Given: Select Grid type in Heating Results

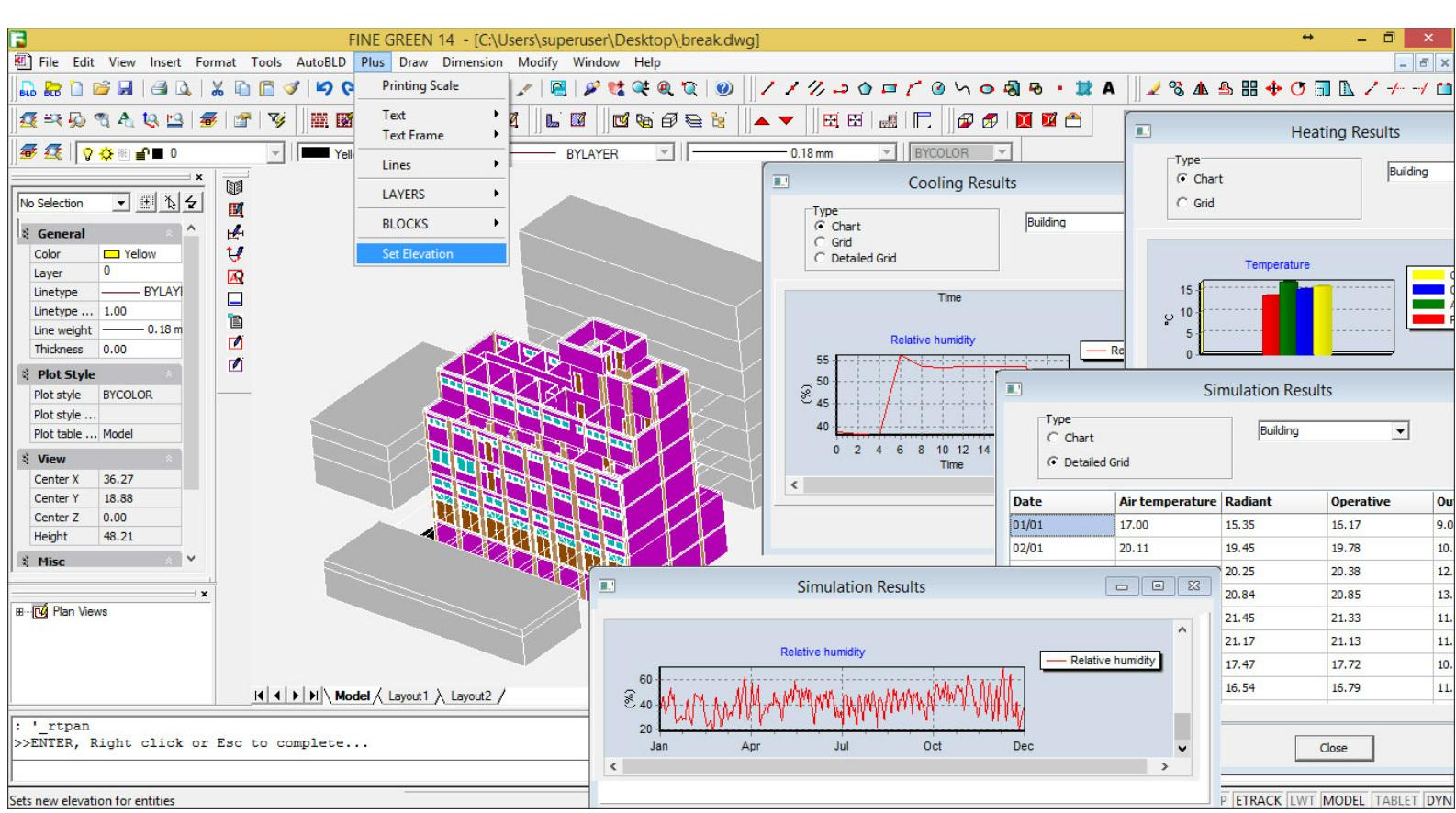Looking at the screenshot, I should click(1182, 204).
